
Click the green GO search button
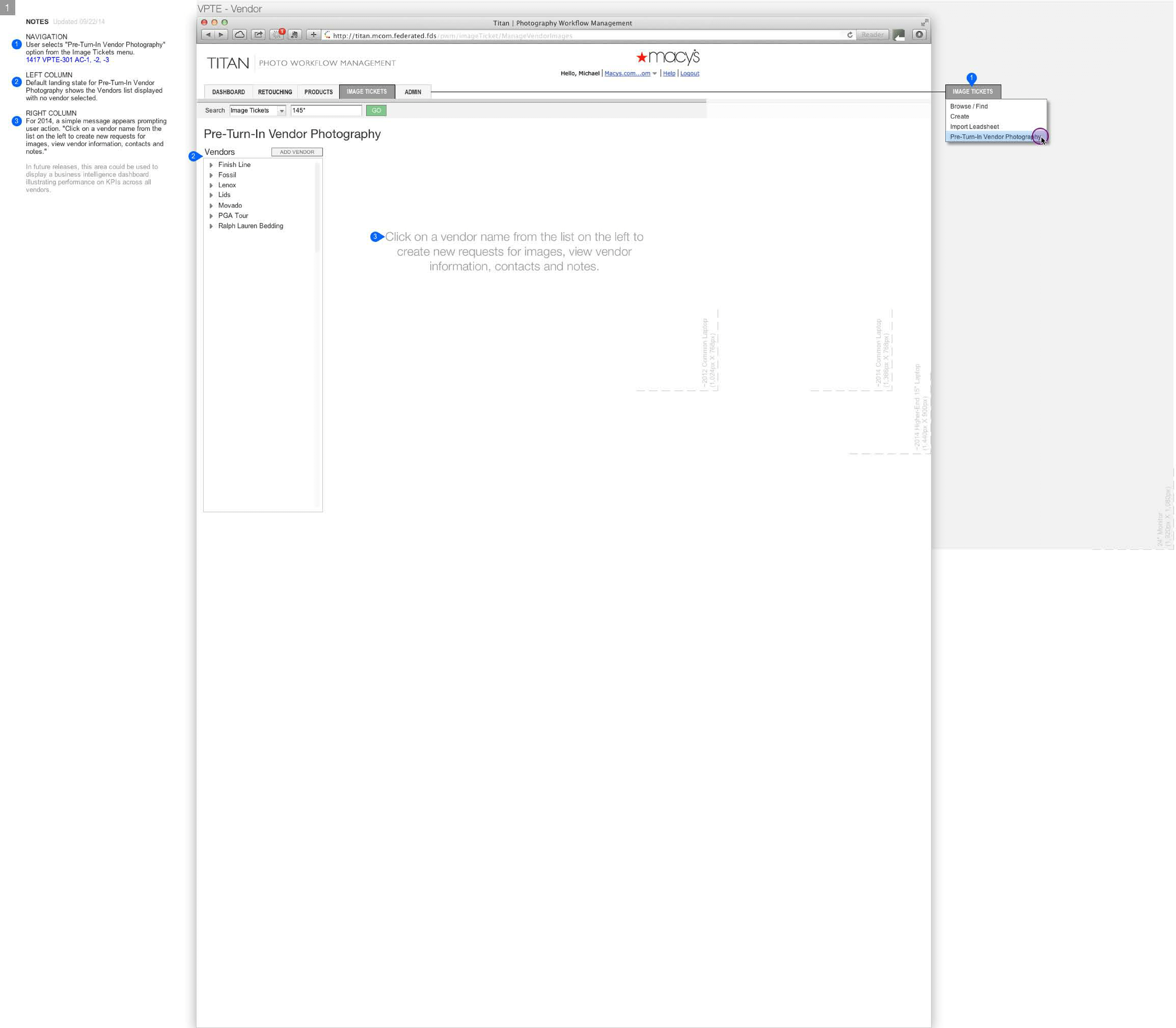[377, 111]
